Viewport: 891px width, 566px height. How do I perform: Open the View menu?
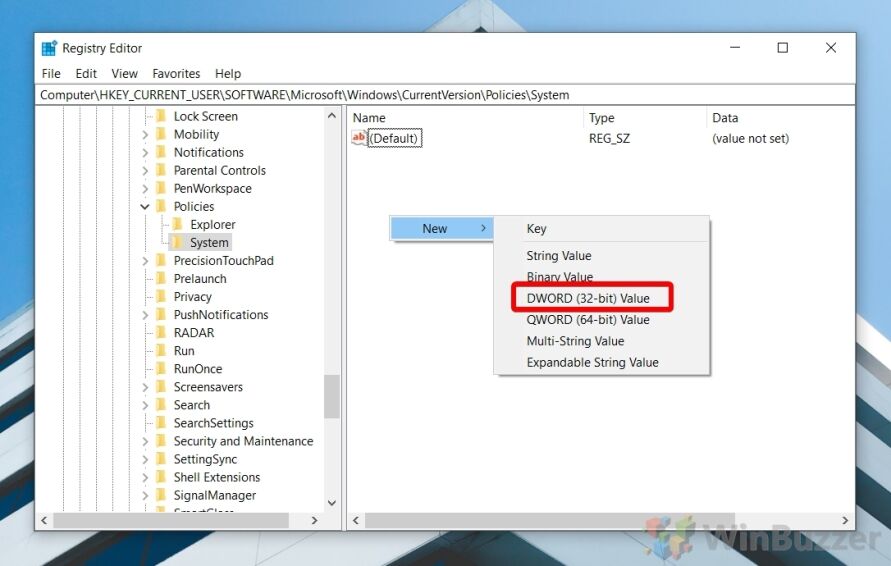tap(124, 73)
